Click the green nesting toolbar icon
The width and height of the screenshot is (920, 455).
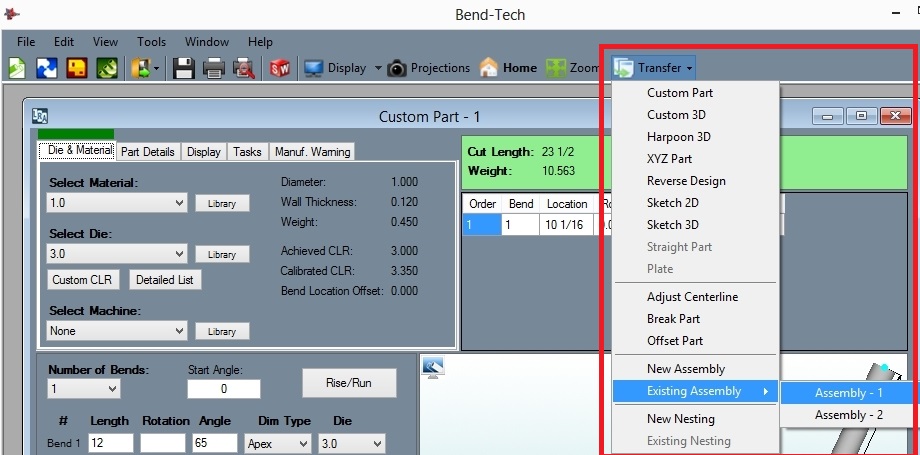tap(107, 68)
